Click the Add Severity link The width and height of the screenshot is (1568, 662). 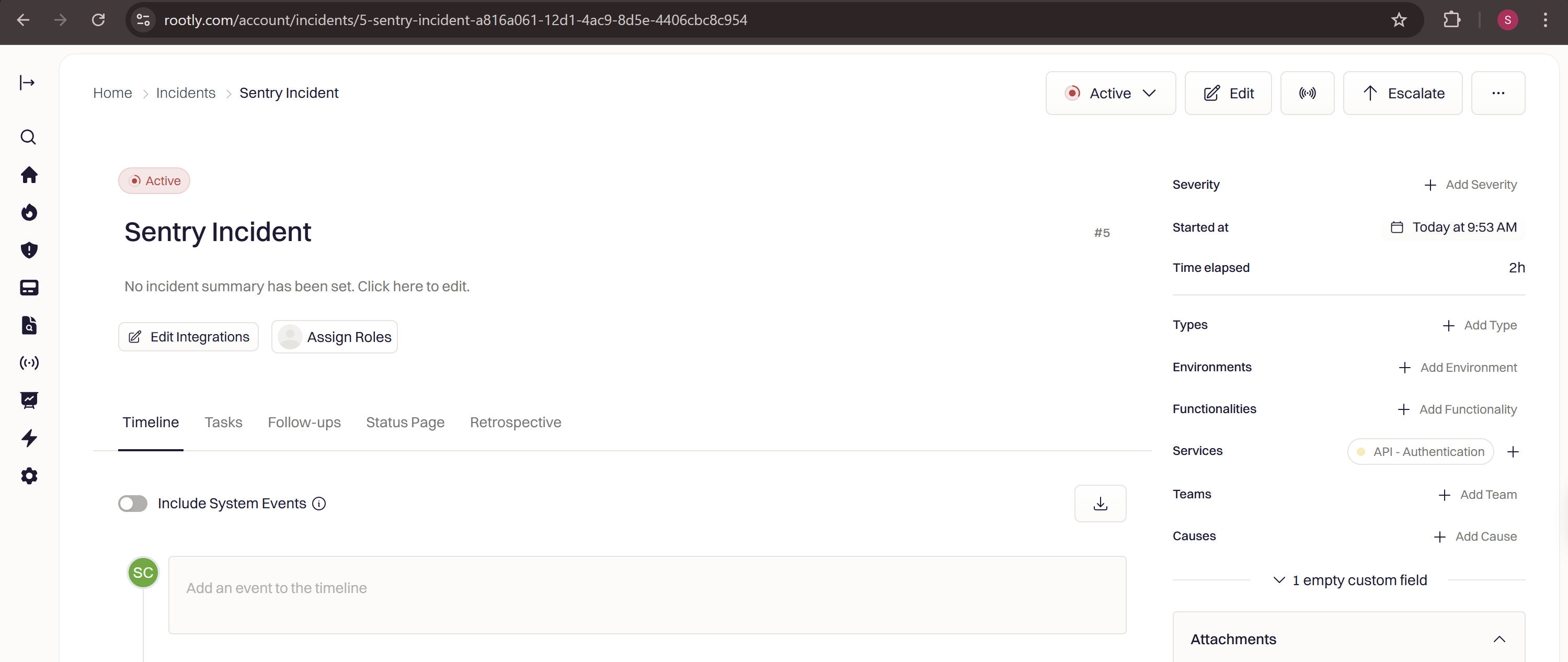click(x=1471, y=185)
